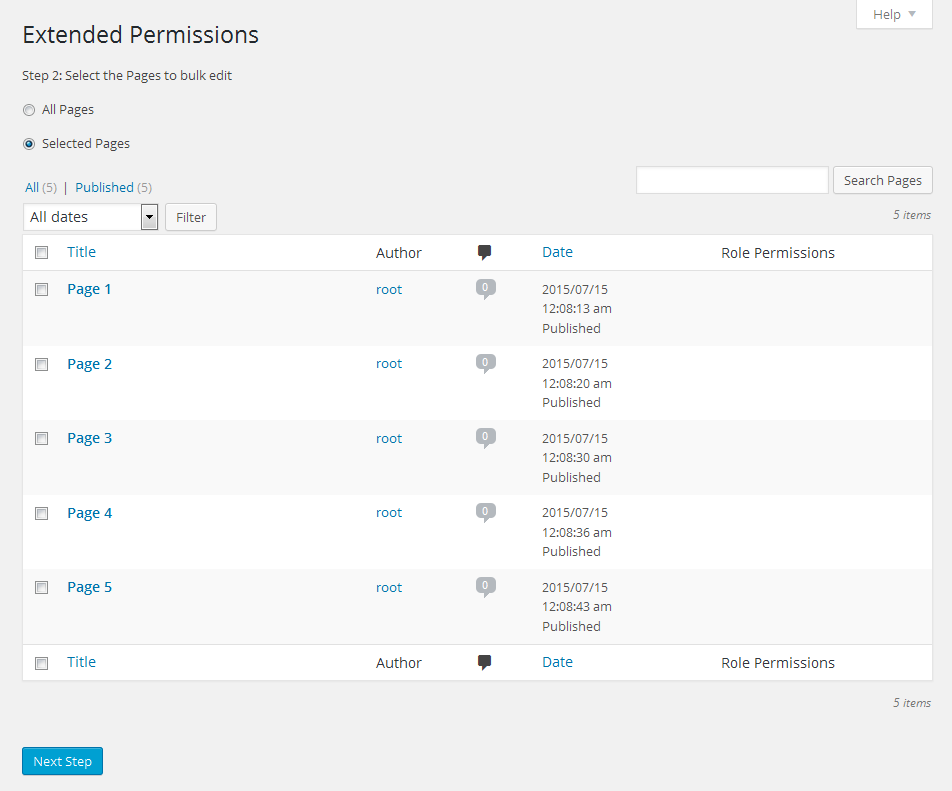Check the checkbox next to Page 4
Screen dimensions: 952x791
[x=41, y=513]
